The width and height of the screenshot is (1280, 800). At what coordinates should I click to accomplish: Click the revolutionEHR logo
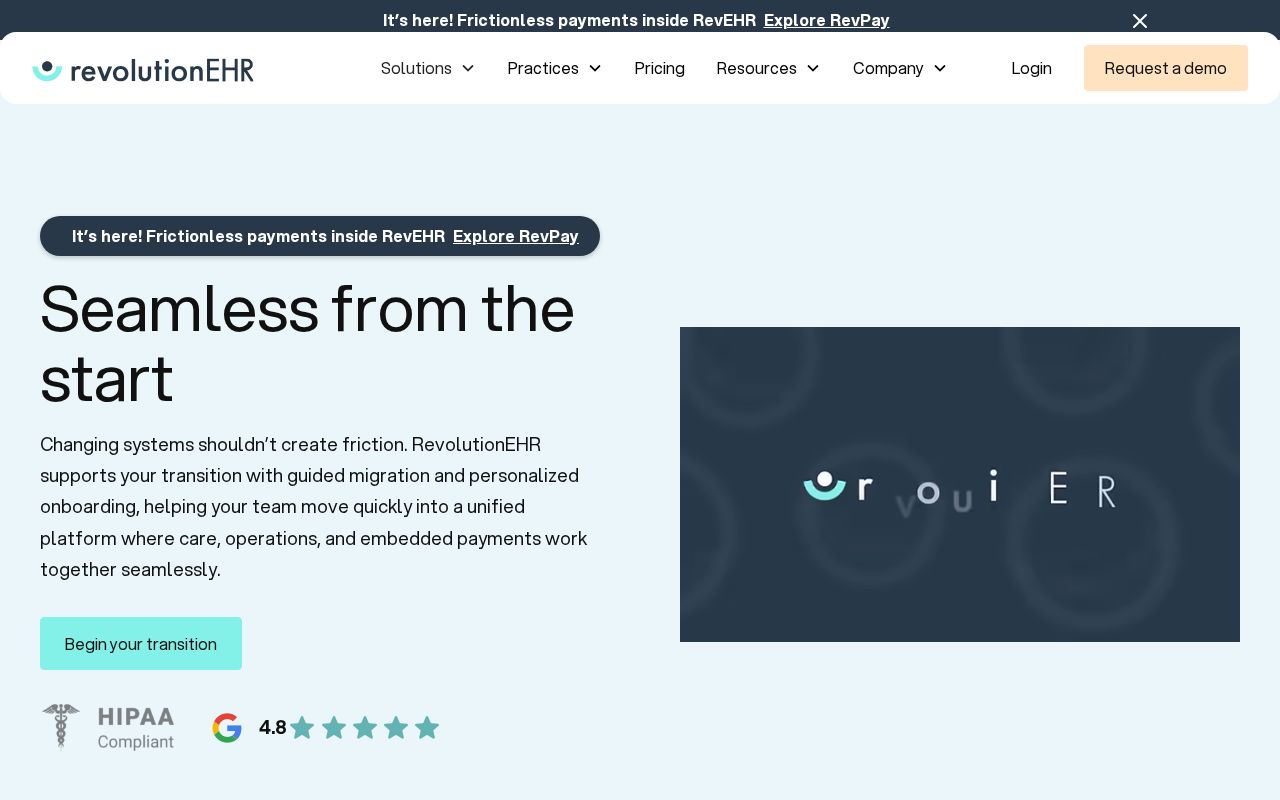pos(143,69)
